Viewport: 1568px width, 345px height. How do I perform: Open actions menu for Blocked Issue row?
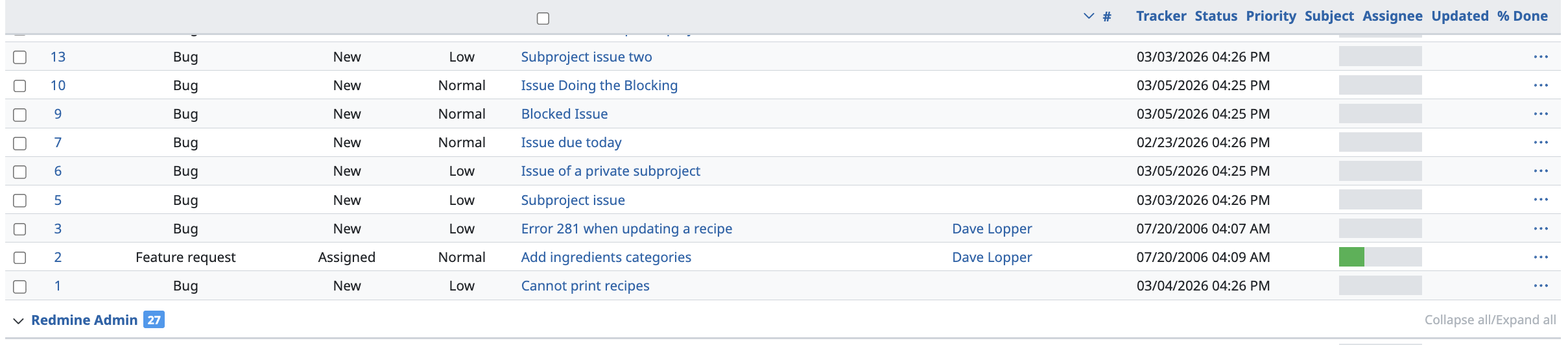tap(1541, 114)
